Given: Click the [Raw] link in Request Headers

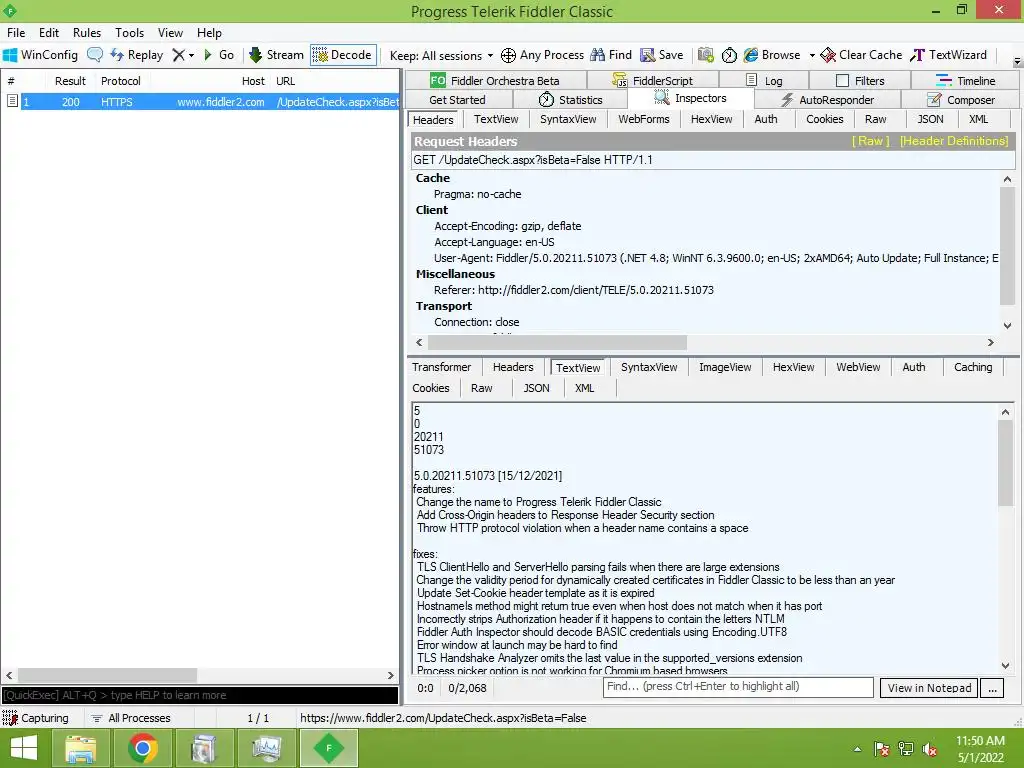Looking at the screenshot, I should click(x=871, y=141).
